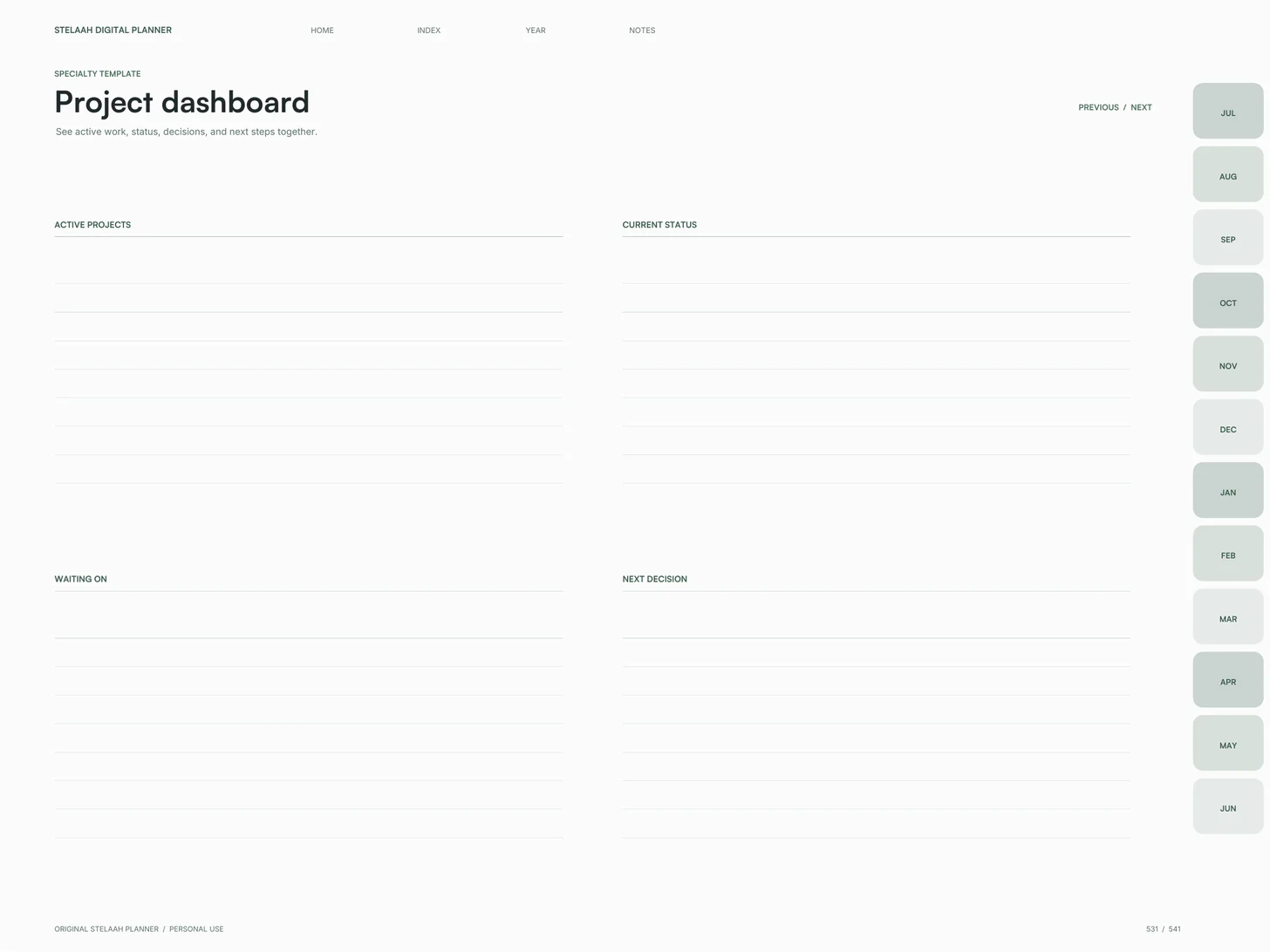Switch to the NOV month tab
The image size is (1270, 952).
point(1228,364)
